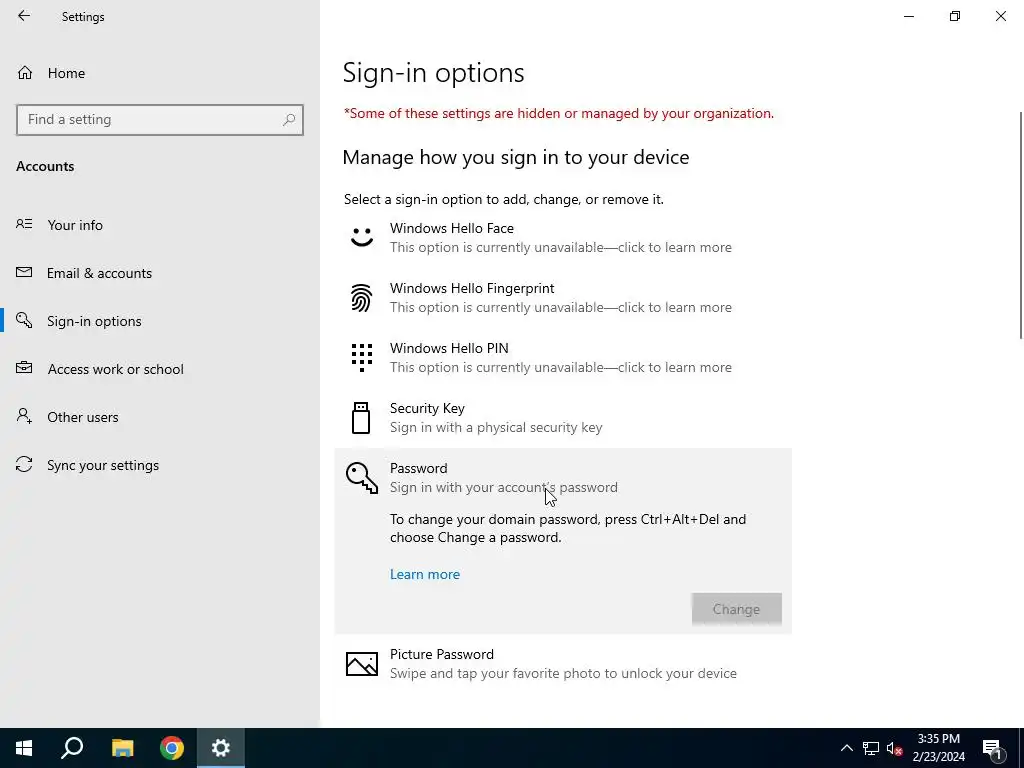Click the Your info person-card icon

coord(24,224)
